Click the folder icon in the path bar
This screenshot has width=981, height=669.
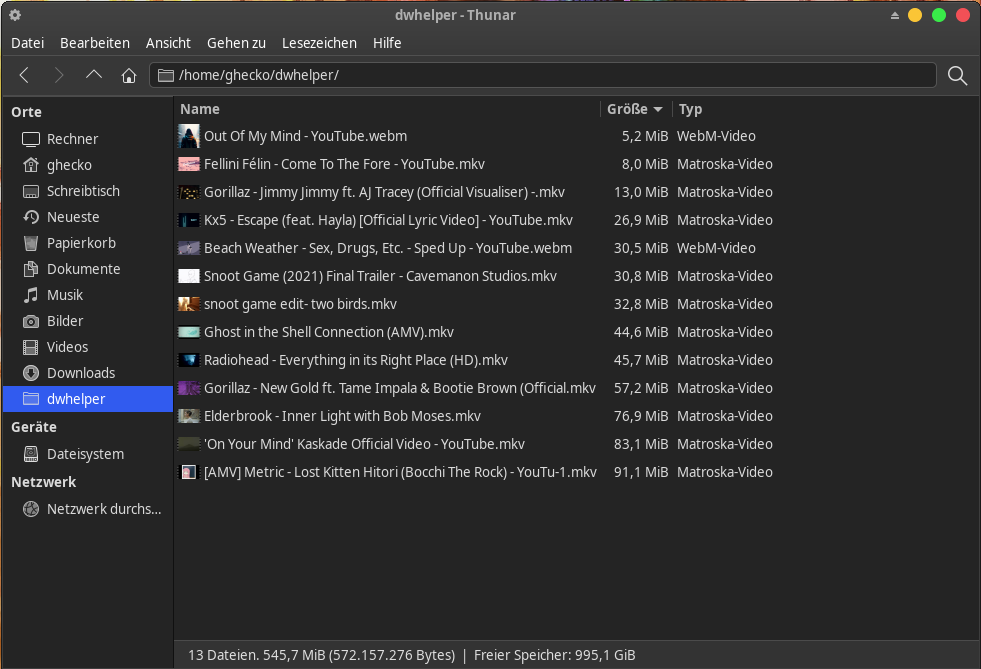click(x=166, y=75)
